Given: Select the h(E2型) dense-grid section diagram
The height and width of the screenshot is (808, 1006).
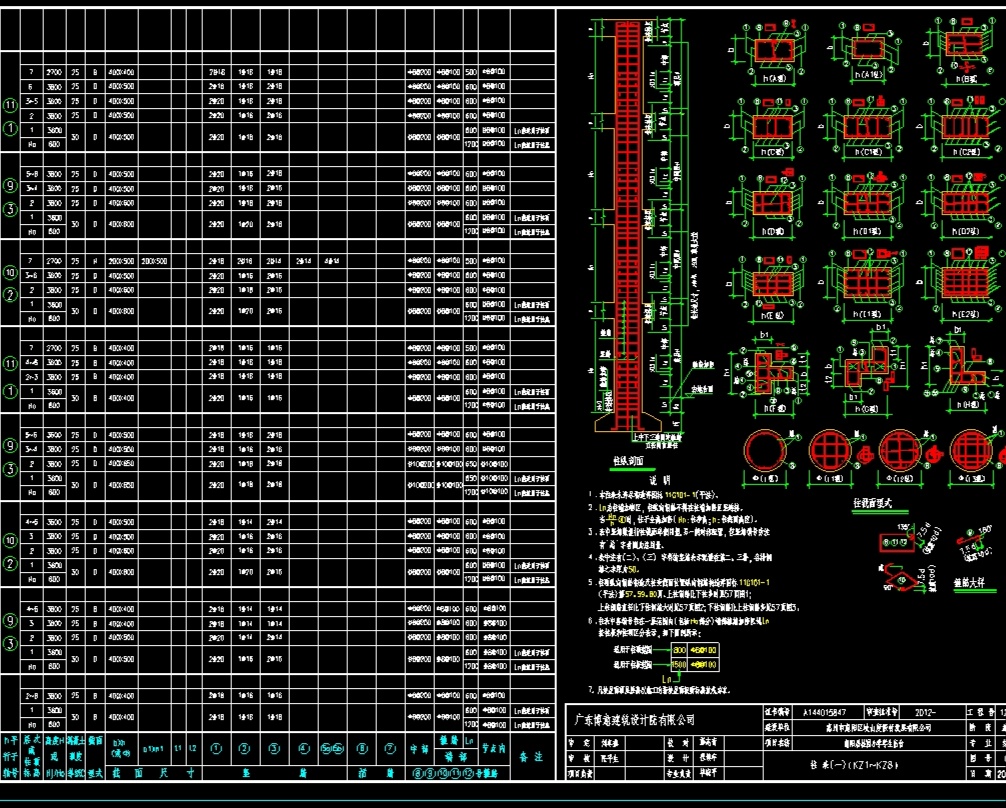Looking at the screenshot, I should 964,284.
